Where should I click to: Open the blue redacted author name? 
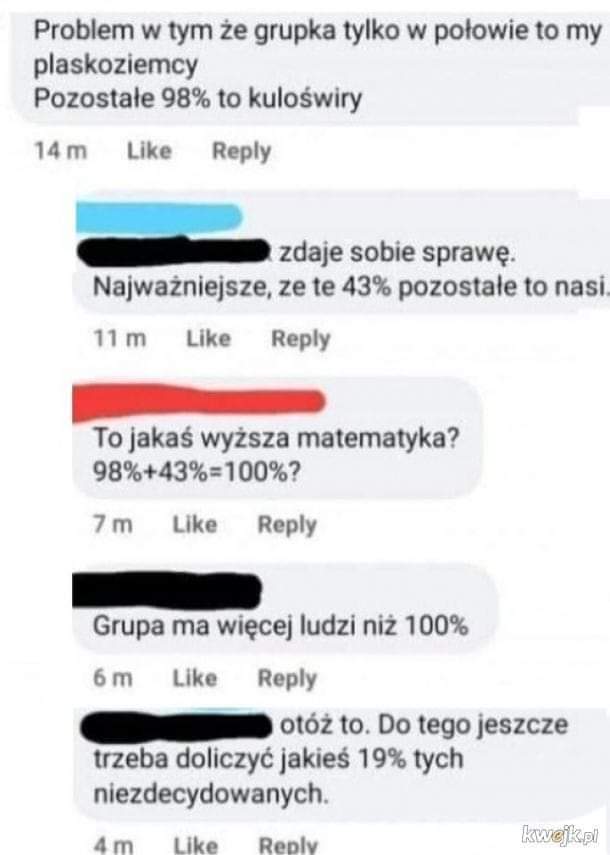pos(159,218)
